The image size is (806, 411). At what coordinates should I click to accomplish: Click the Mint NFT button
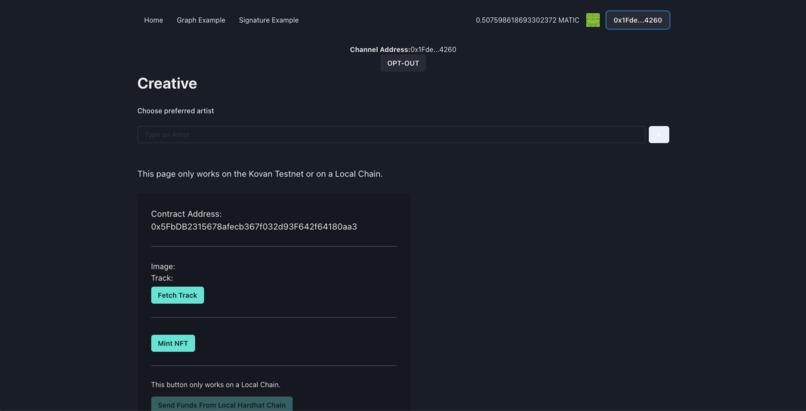pos(173,343)
